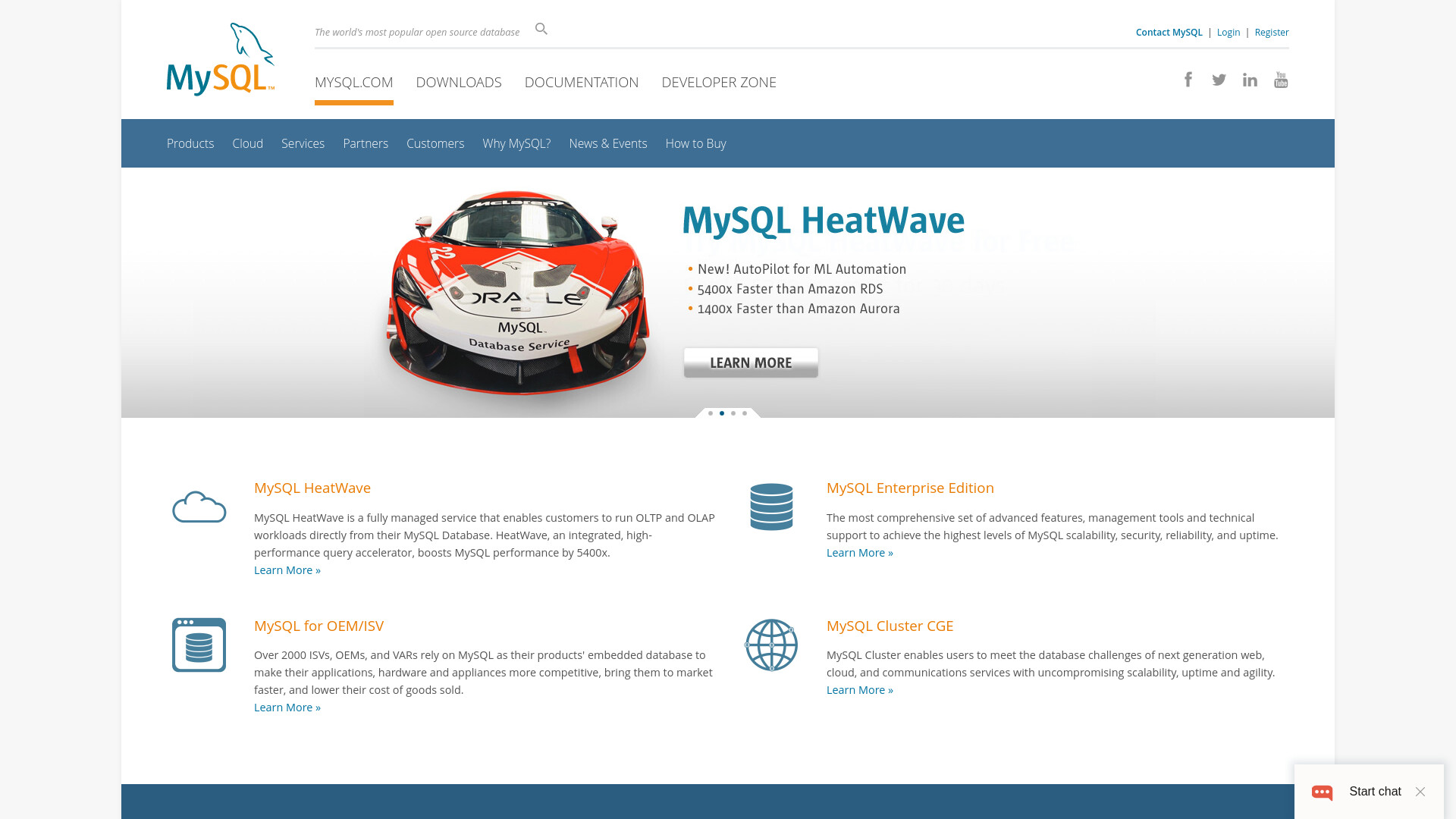Image resolution: width=1456 pixels, height=819 pixels.
Task: Click the MySQL dolphin logo
Action: pos(221,59)
